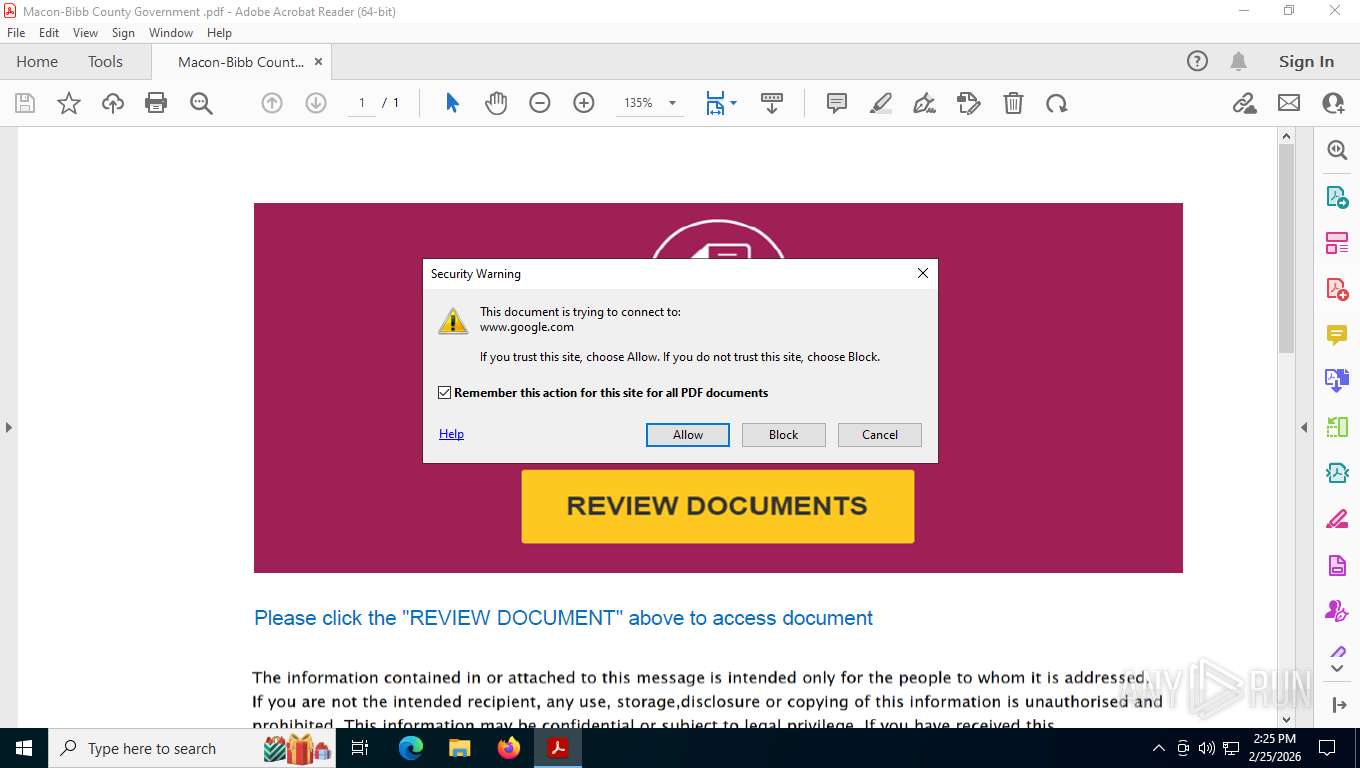The image size is (1360, 768).
Task: Click Sign In button
Action: tap(1306, 61)
